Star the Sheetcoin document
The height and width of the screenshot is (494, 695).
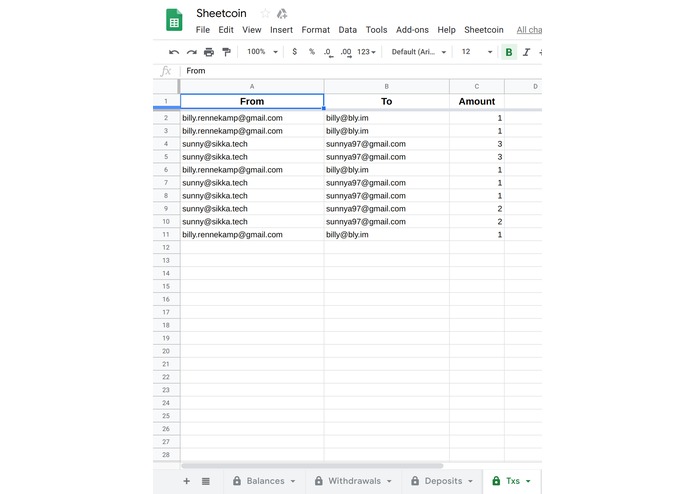265,13
